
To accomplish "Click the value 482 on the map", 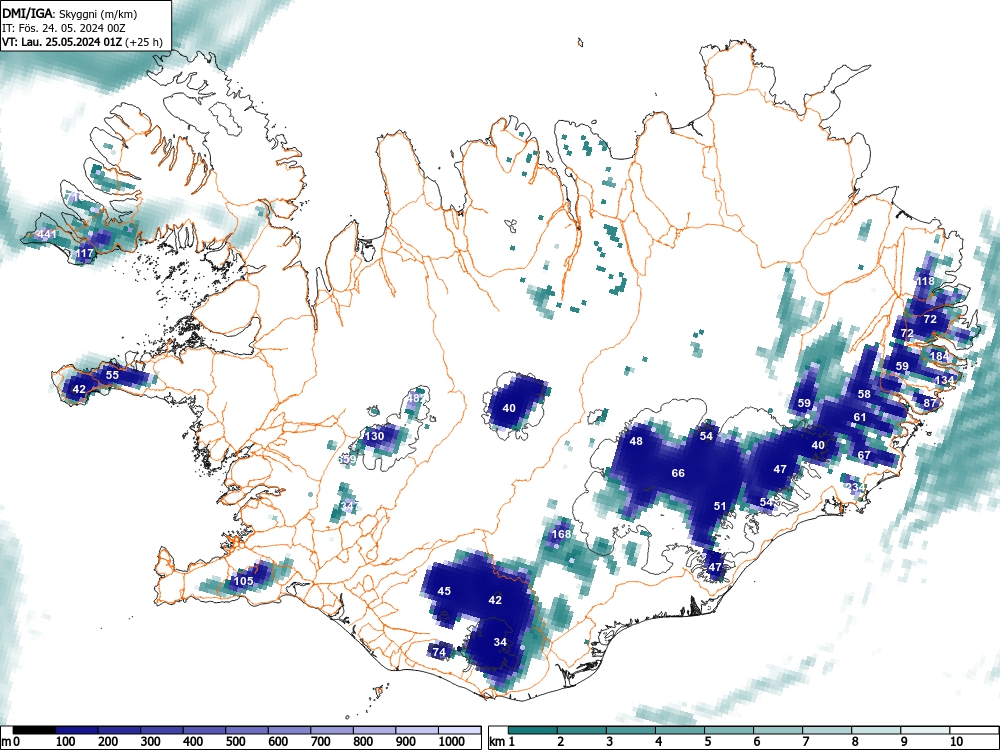I will (x=415, y=398).
